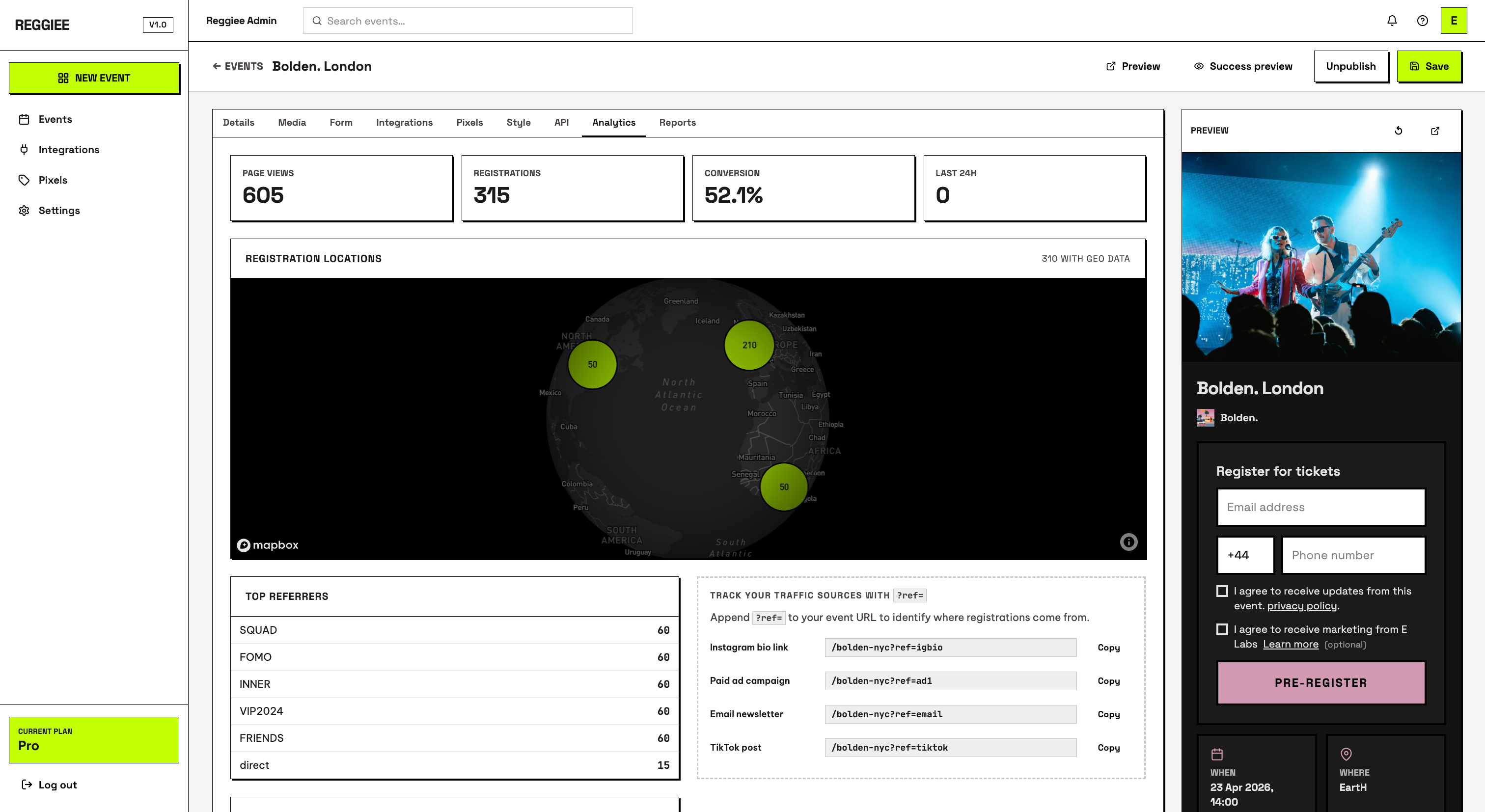Click the 210 registrations map cluster
Viewport: 1485px width, 812px height.
[749, 345]
